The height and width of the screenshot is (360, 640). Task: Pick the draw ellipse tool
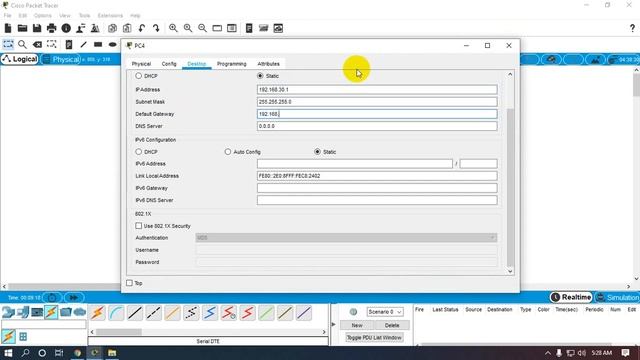click(x=113, y=44)
